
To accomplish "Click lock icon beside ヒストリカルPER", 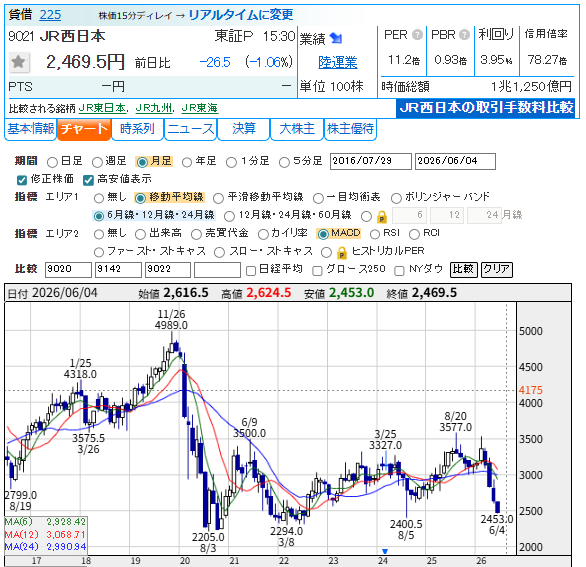I will [342, 252].
